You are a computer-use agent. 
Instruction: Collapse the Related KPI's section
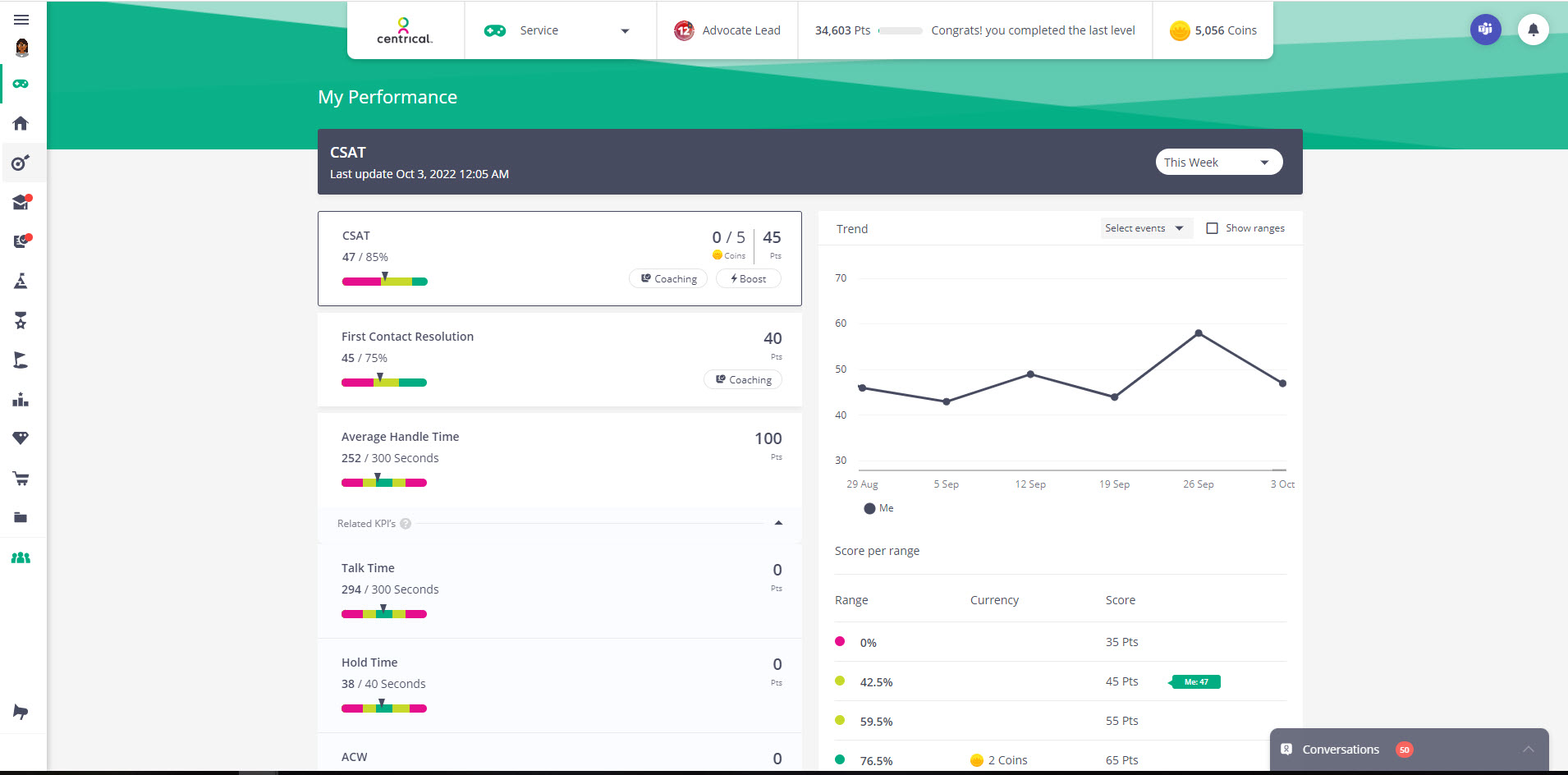[x=778, y=523]
